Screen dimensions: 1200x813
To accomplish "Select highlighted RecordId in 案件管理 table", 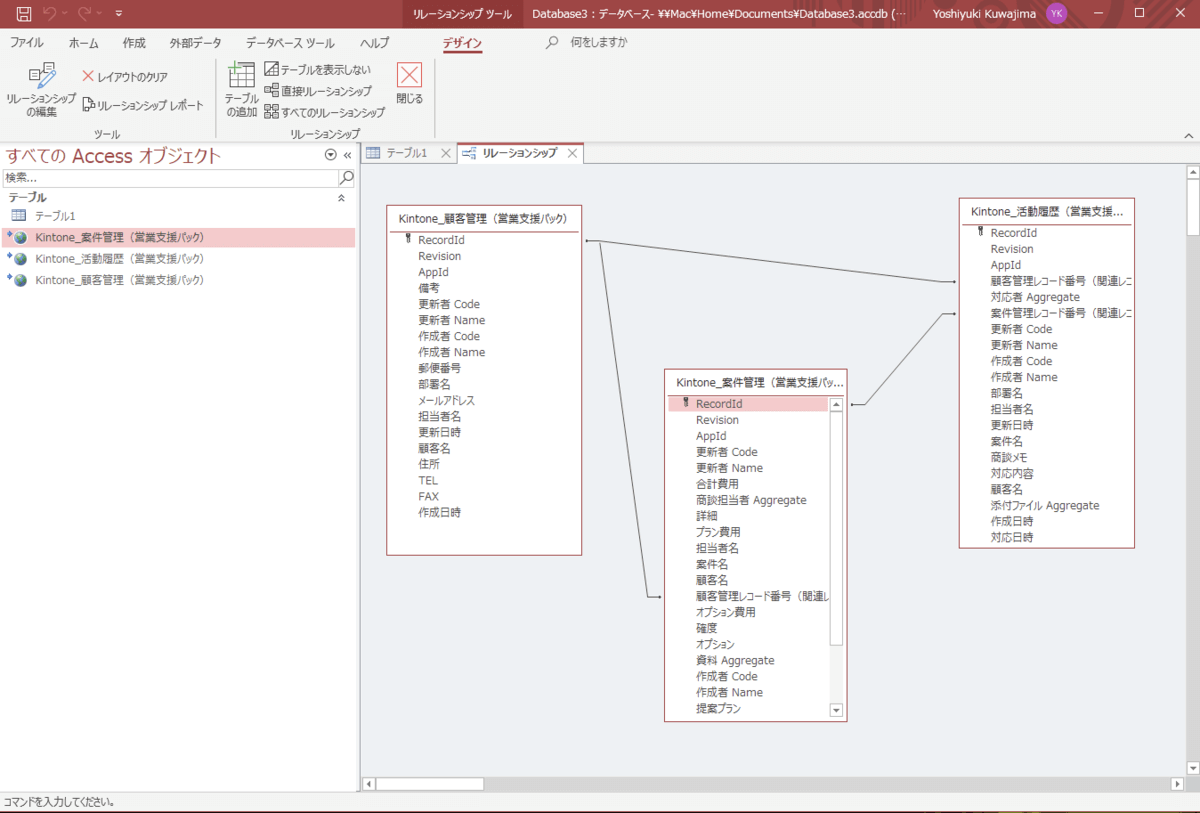I will (x=749, y=404).
